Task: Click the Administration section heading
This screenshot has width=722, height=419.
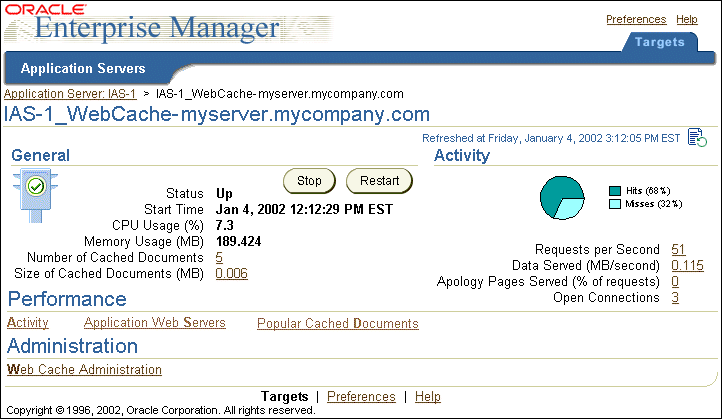Action: pos(73,346)
